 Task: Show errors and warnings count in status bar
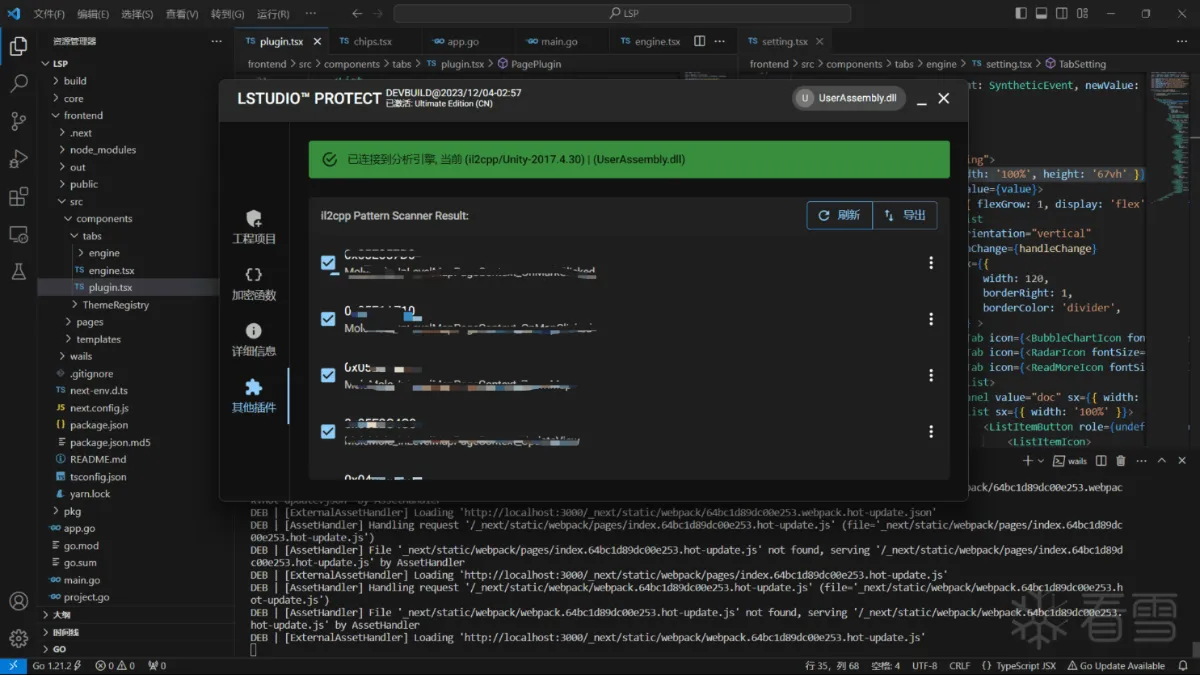pos(115,666)
